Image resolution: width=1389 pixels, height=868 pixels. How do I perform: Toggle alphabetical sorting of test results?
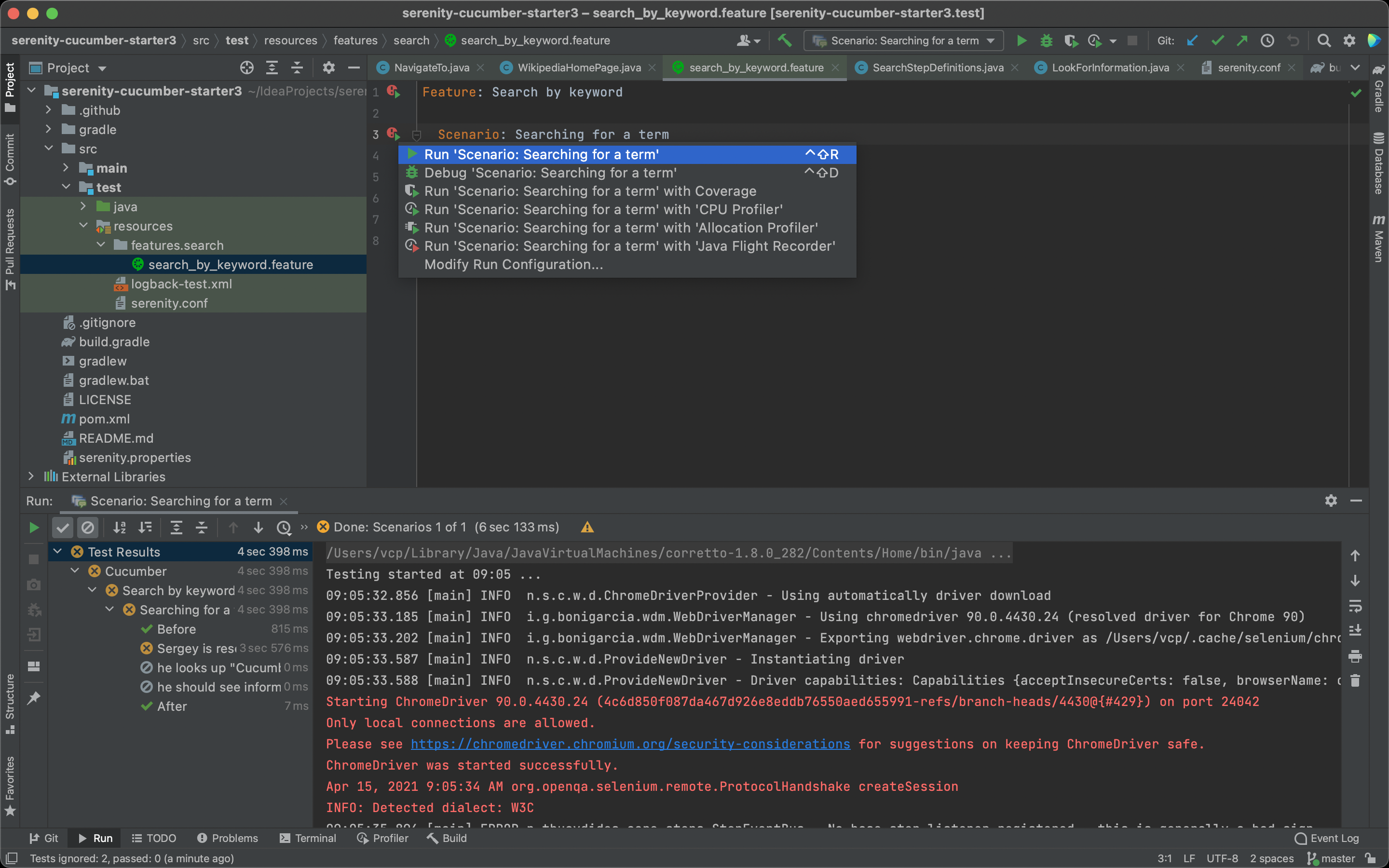coord(119,528)
